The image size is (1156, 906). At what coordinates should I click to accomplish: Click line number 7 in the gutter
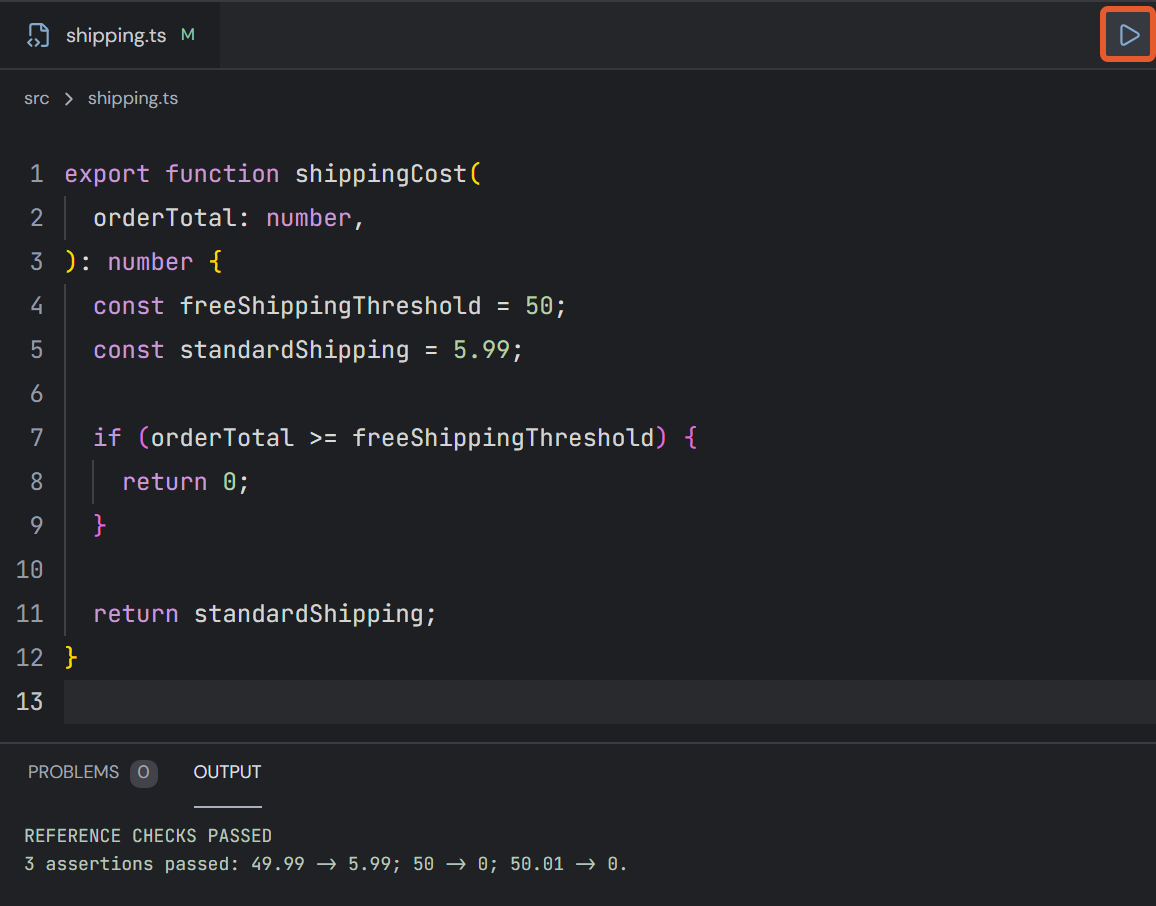(36, 438)
